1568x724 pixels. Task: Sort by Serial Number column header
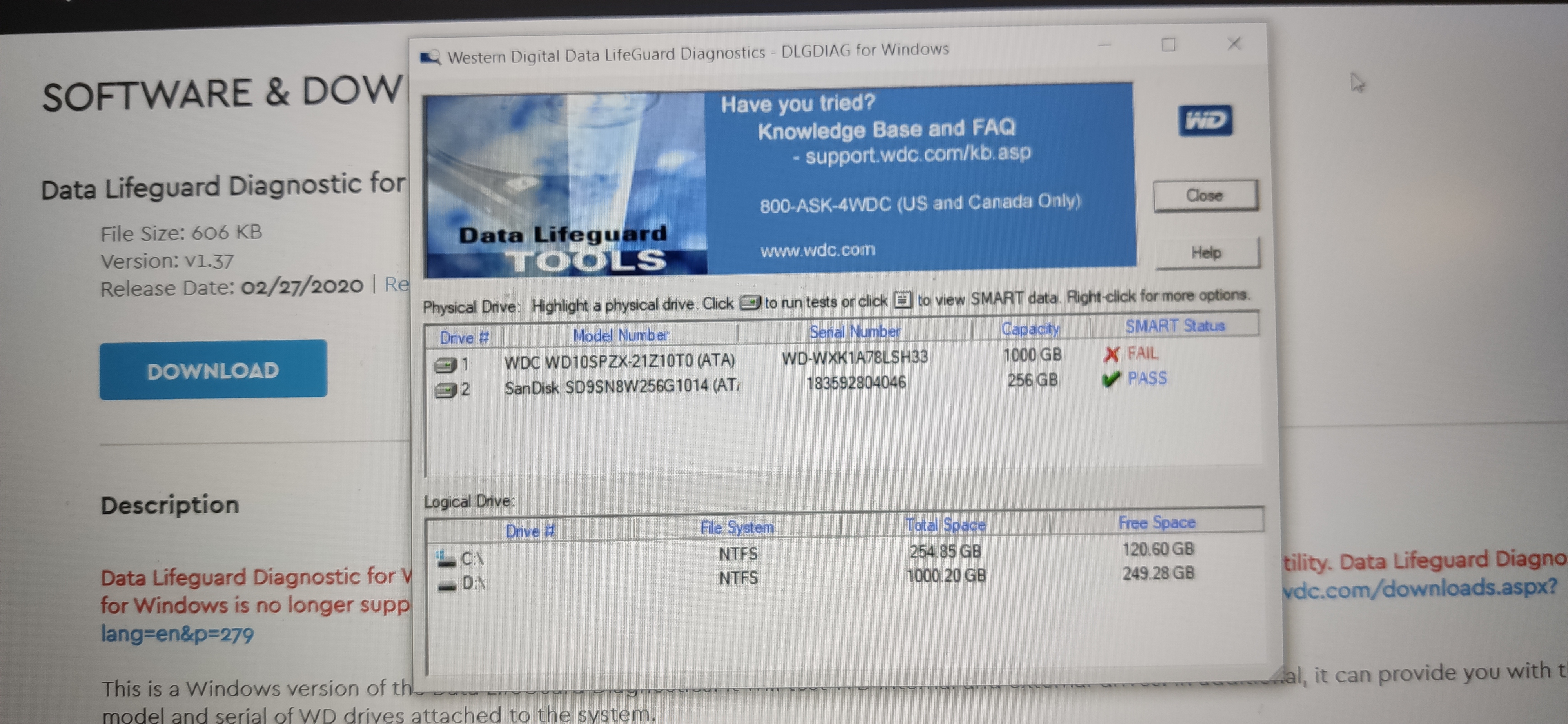click(x=855, y=331)
